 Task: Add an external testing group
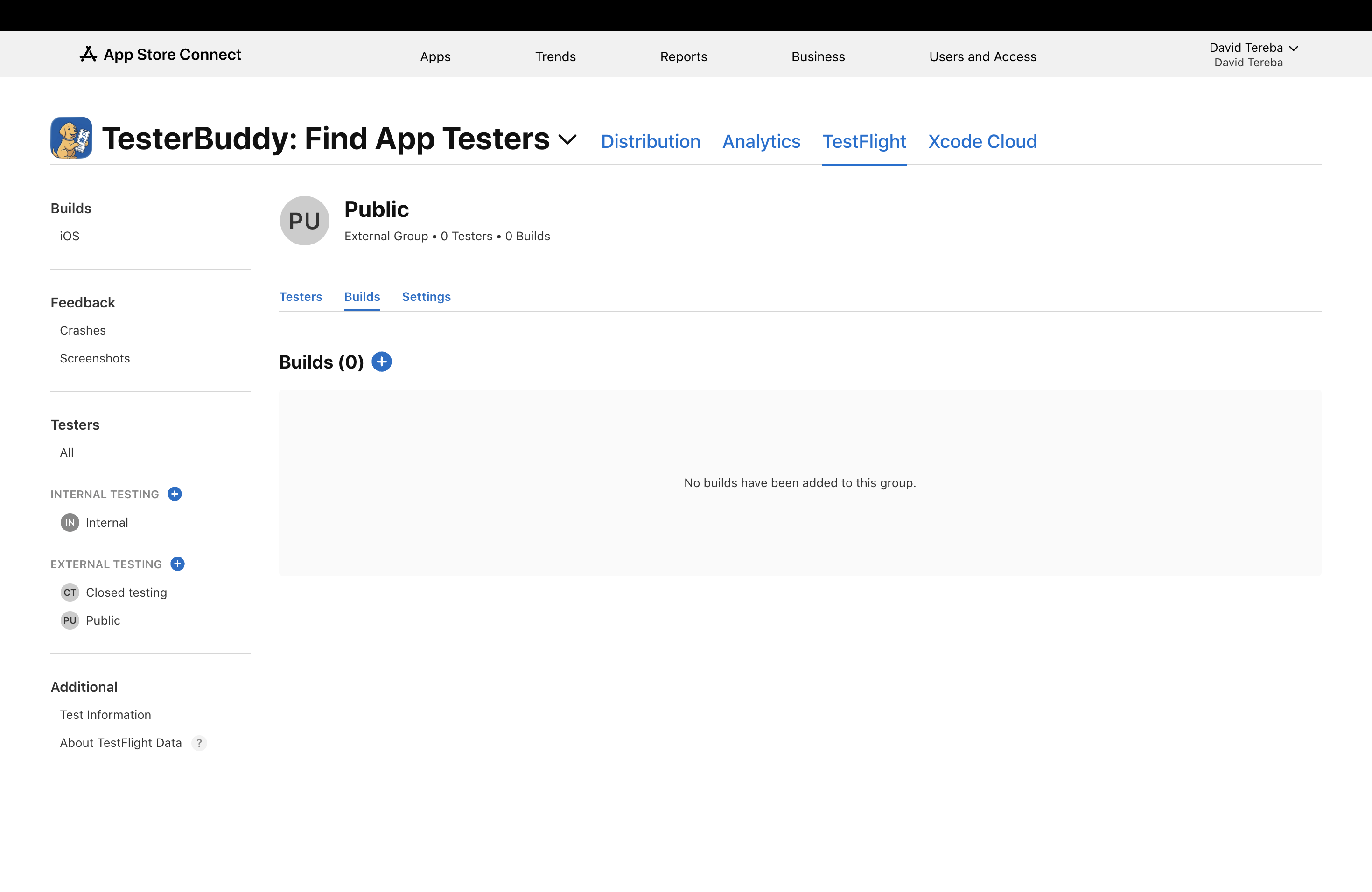[177, 564]
